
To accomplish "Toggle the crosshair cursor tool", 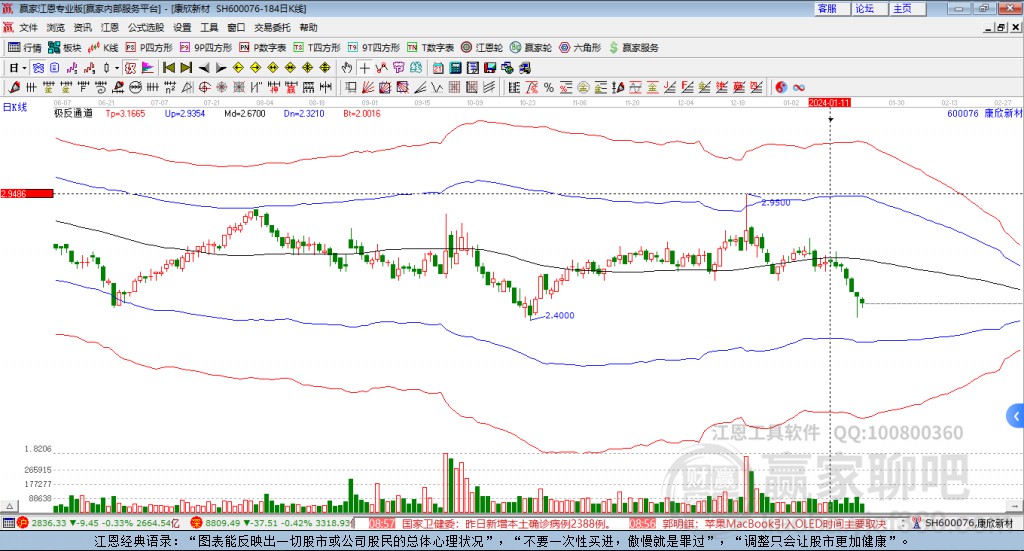I will click(364, 68).
